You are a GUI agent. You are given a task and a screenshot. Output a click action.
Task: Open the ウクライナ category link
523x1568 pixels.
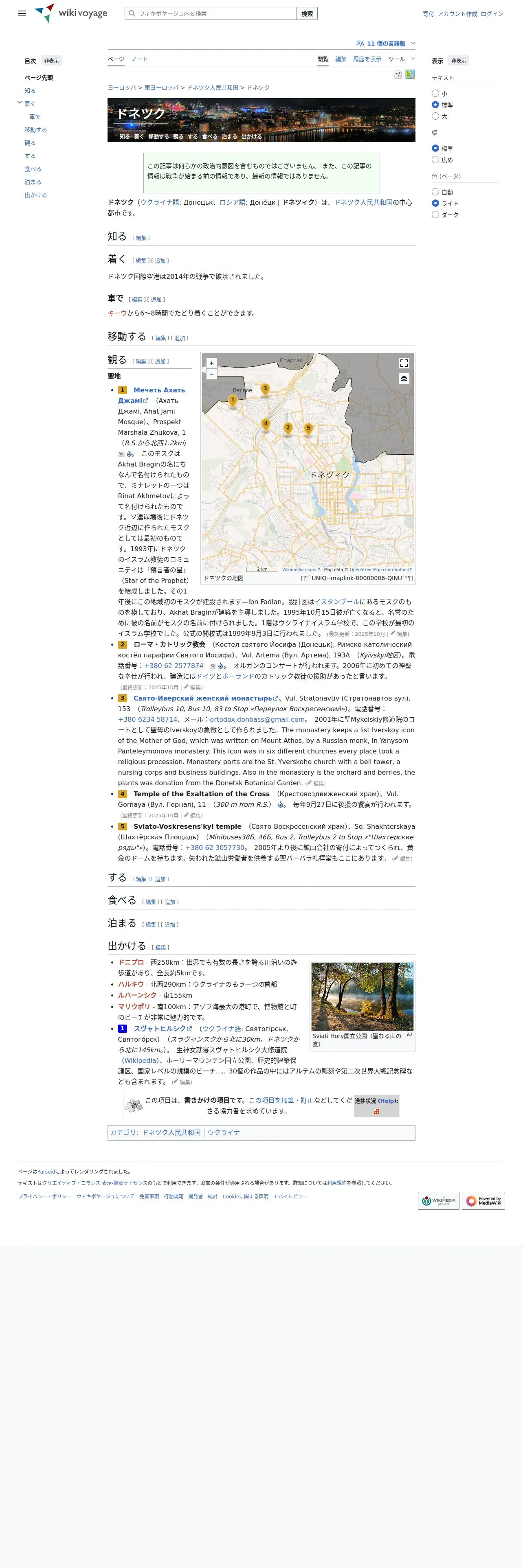(224, 1133)
